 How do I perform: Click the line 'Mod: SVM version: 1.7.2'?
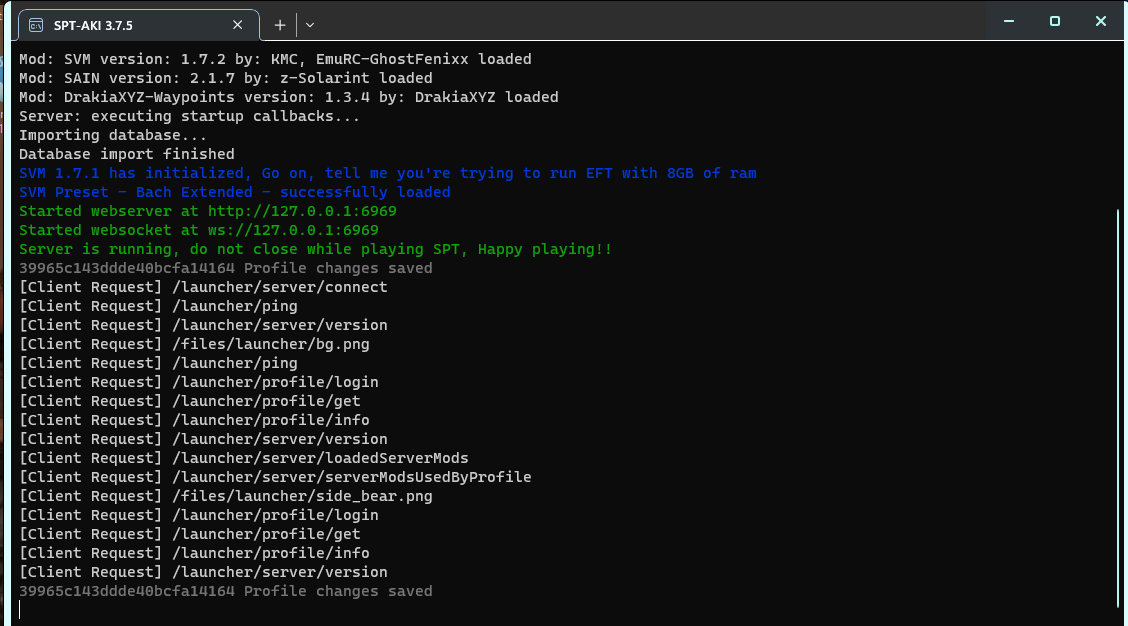coord(275,59)
